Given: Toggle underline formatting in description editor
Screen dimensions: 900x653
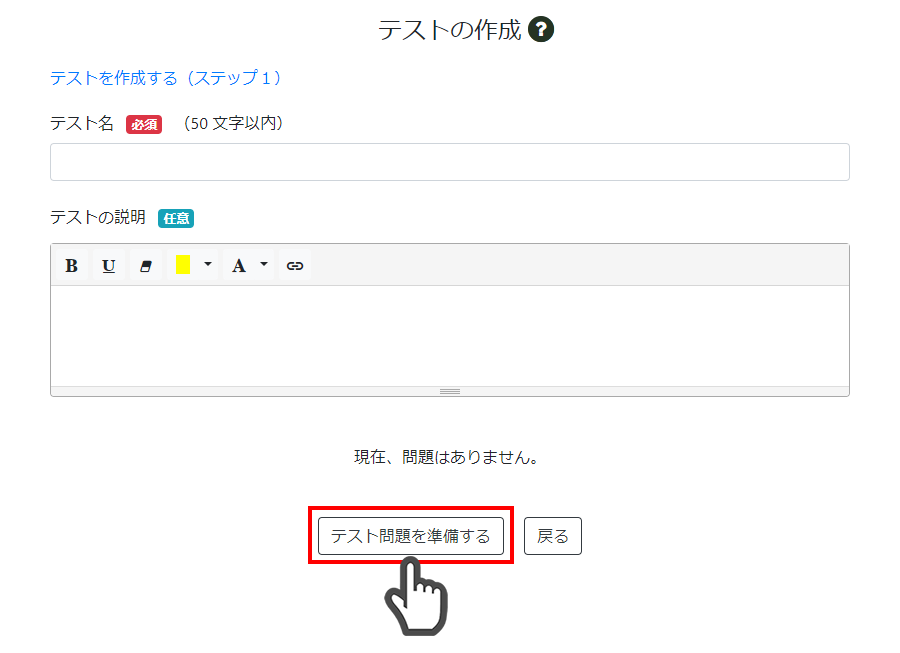Looking at the screenshot, I should 108,266.
